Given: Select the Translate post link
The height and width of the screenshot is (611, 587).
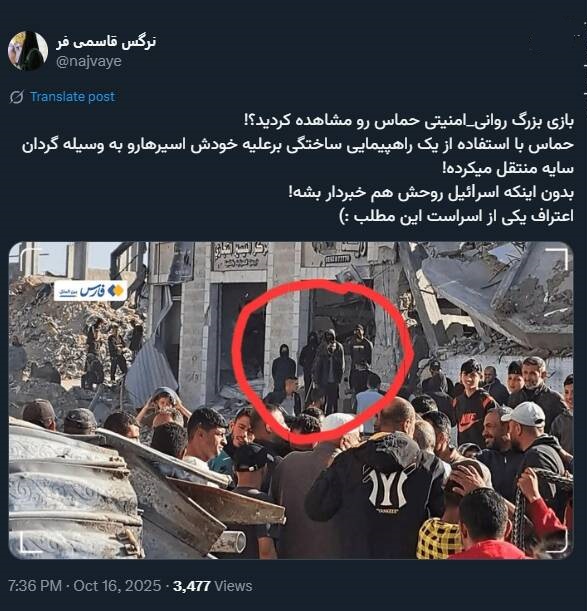Looking at the screenshot, I should [x=72, y=97].
